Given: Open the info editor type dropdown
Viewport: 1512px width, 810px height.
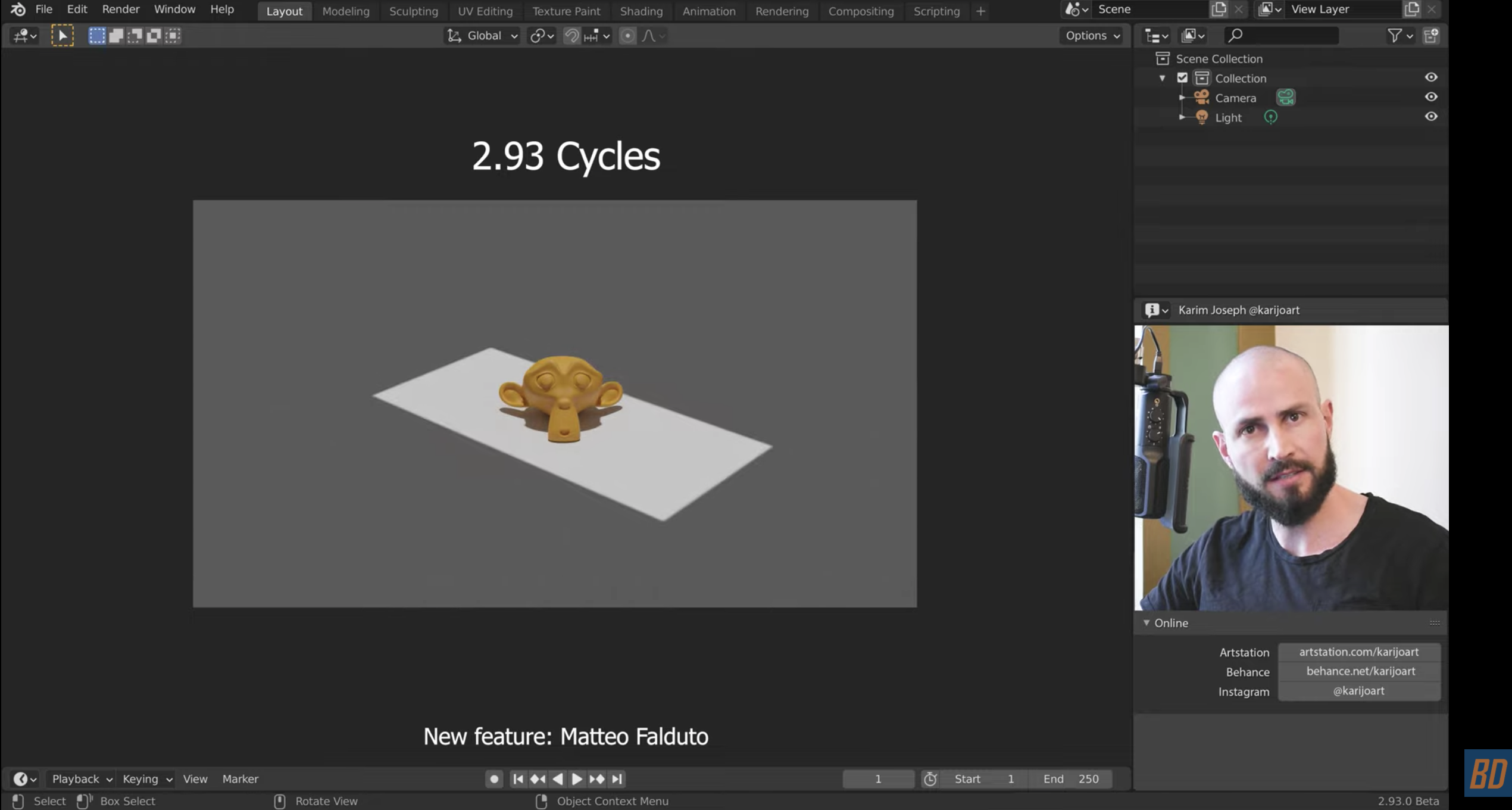Looking at the screenshot, I should (x=1156, y=310).
